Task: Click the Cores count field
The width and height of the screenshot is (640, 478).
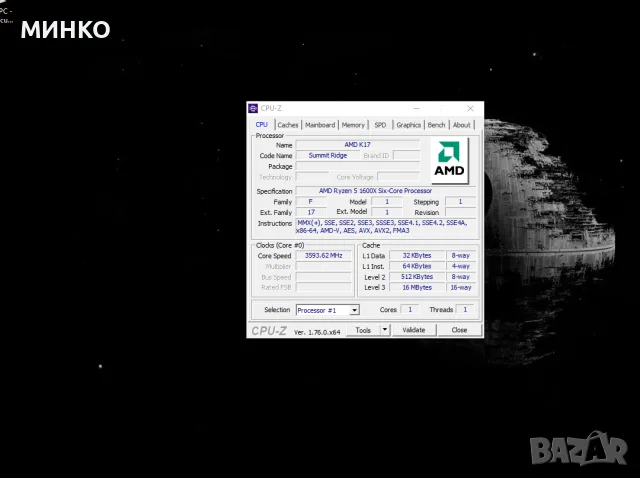Action: [410, 309]
